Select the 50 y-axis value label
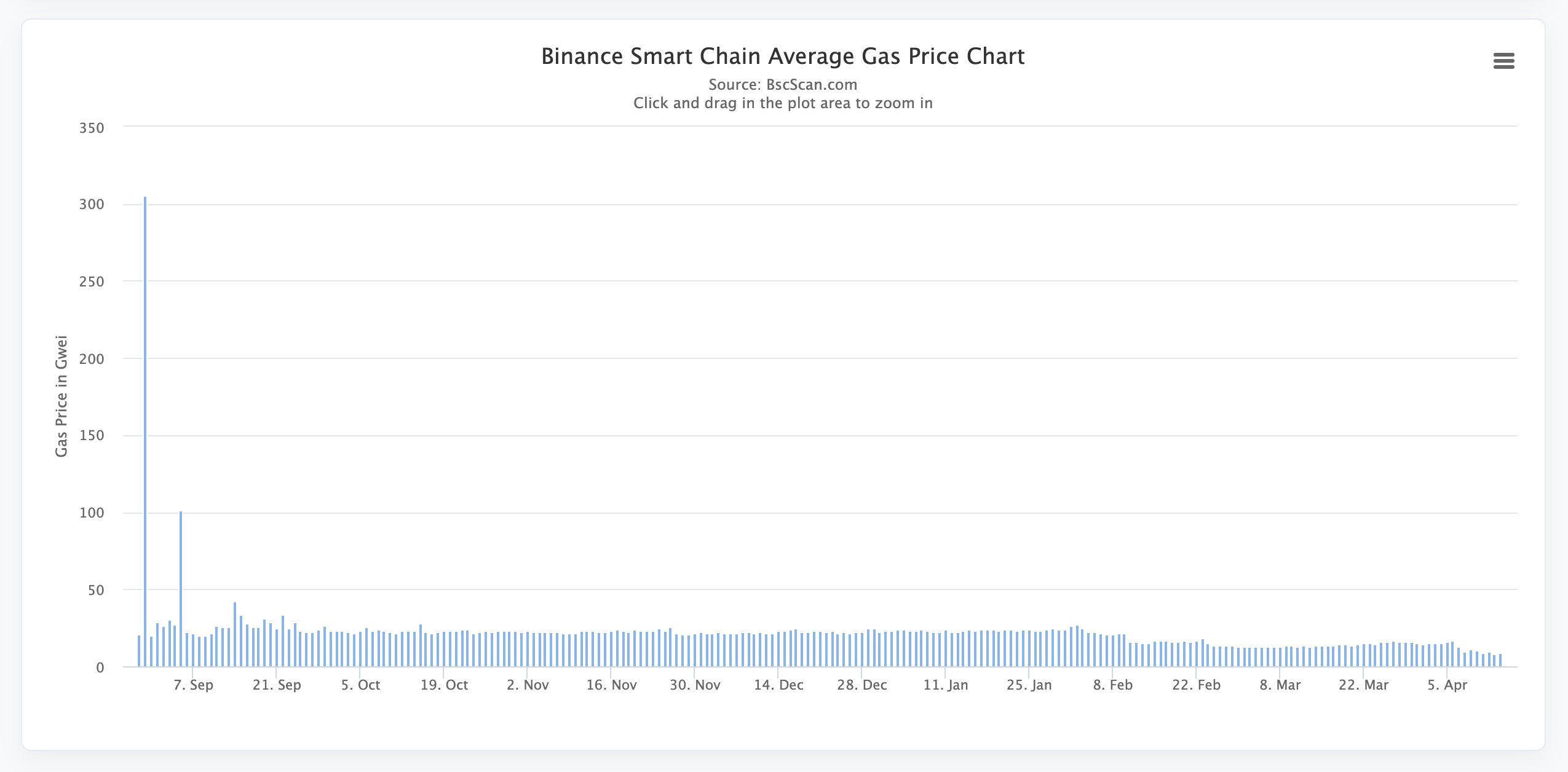This screenshot has height=772, width=1568. click(96, 591)
